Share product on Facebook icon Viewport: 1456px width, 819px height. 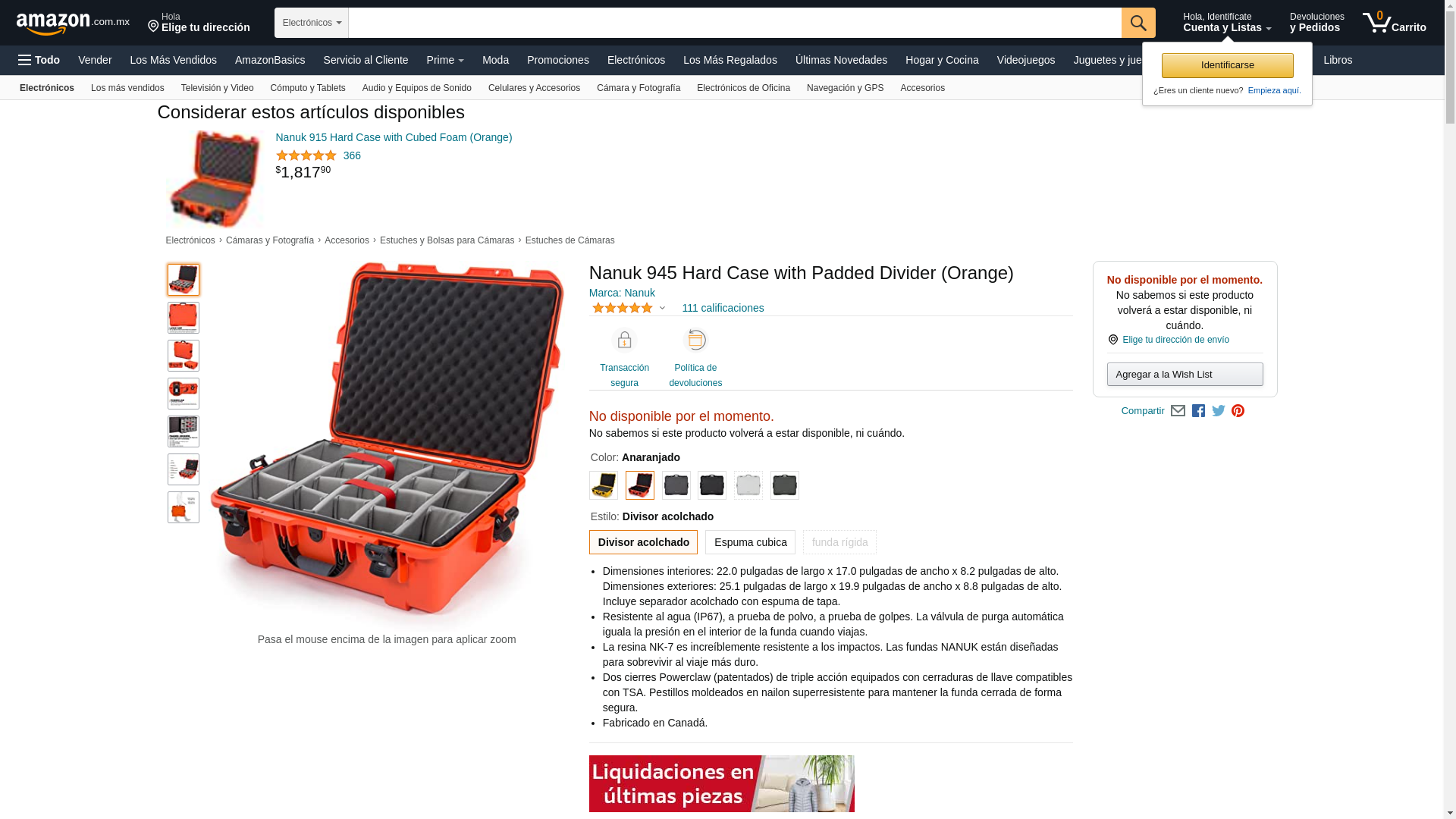pyautogui.click(x=1198, y=411)
